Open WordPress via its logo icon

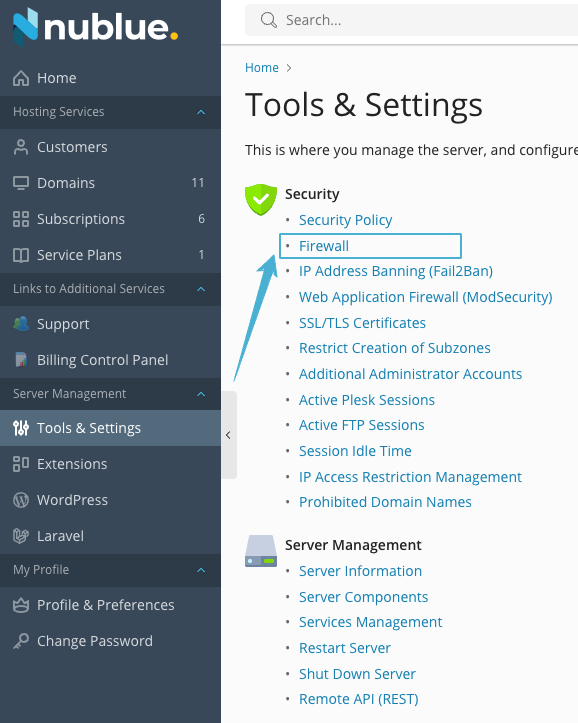21,500
